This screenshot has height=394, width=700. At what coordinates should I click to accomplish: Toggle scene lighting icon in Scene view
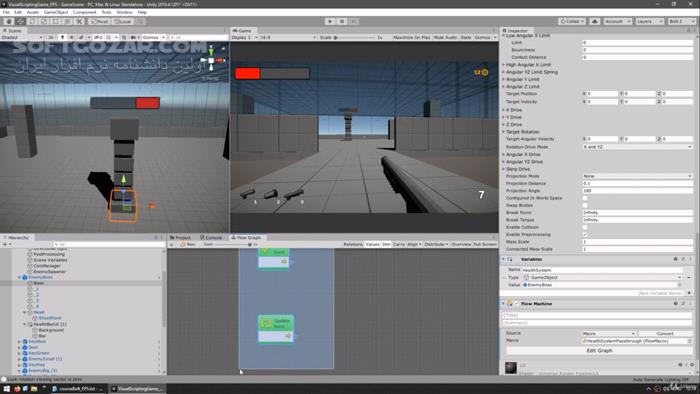[62, 37]
